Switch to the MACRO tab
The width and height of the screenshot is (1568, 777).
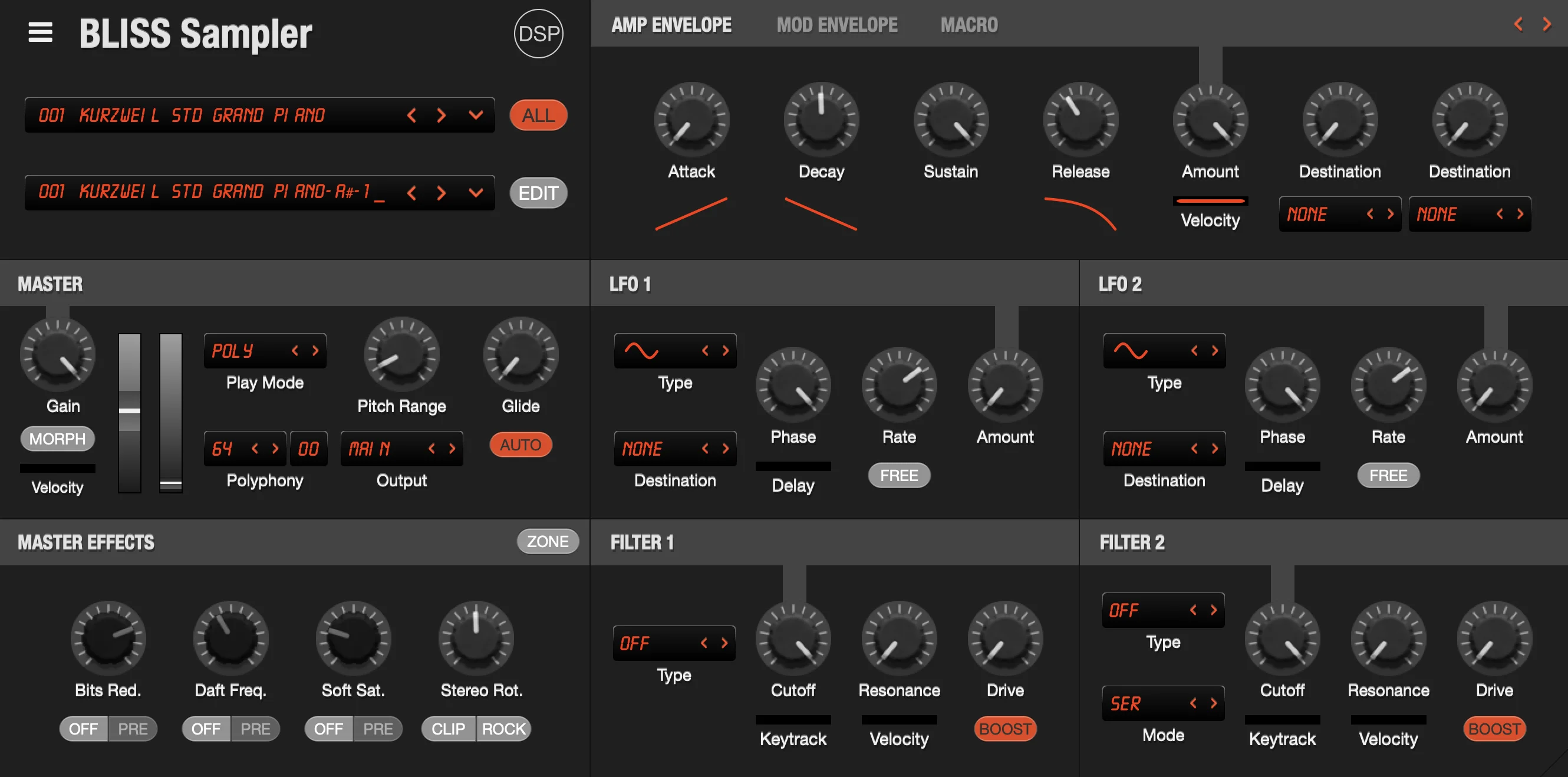(969, 25)
